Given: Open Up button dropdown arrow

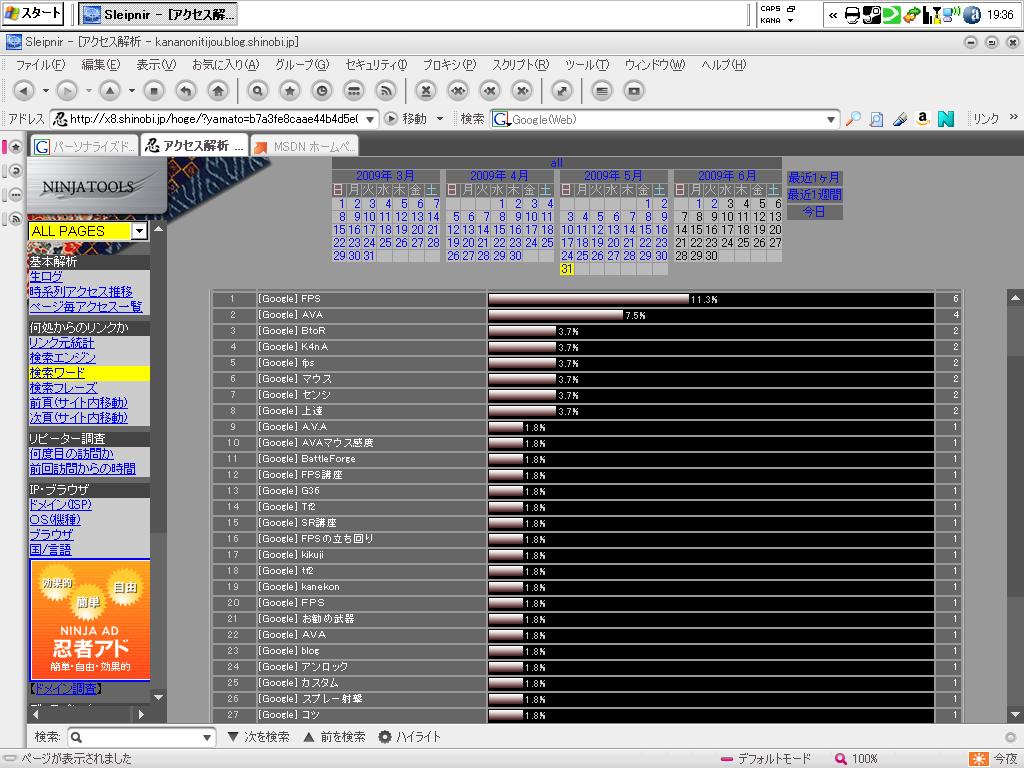Looking at the screenshot, I should click(x=132, y=91).
